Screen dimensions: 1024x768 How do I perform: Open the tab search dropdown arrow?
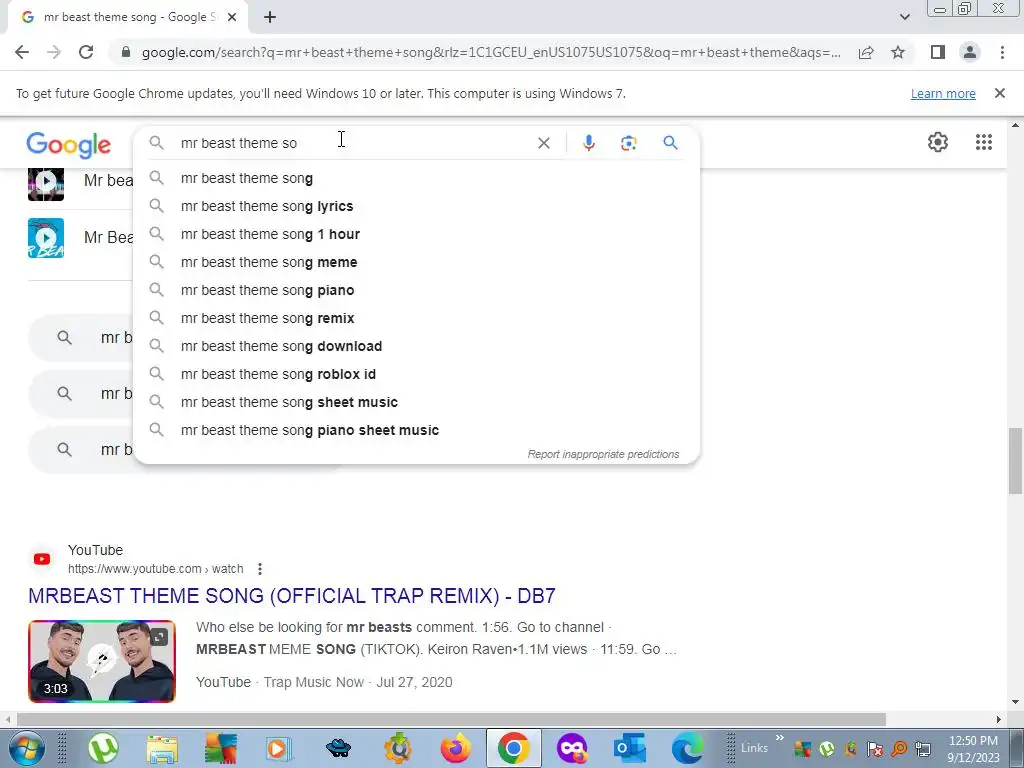coord(904,17)
